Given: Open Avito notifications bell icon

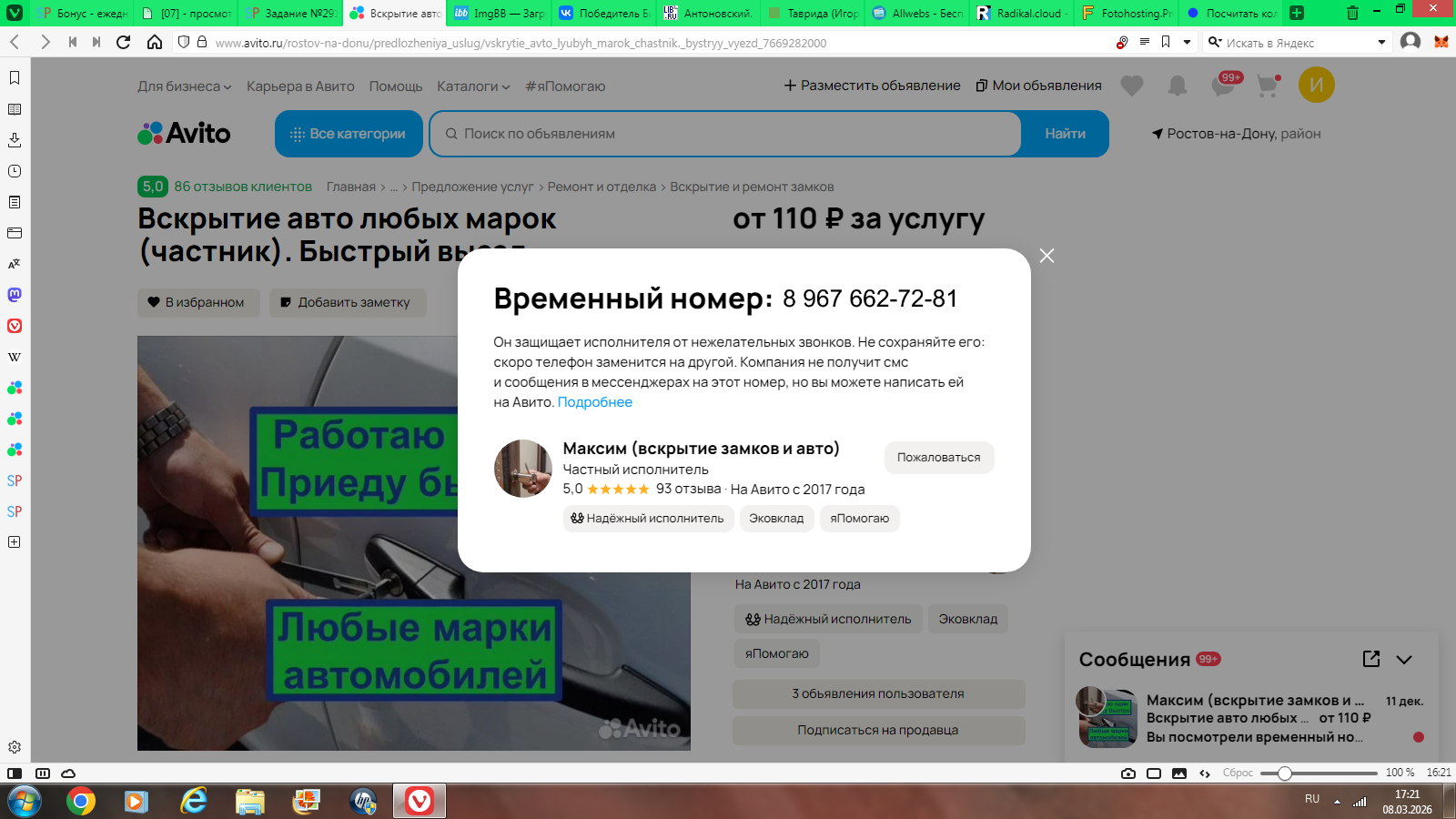Looking at the screenshot, I should point(1178,86).
